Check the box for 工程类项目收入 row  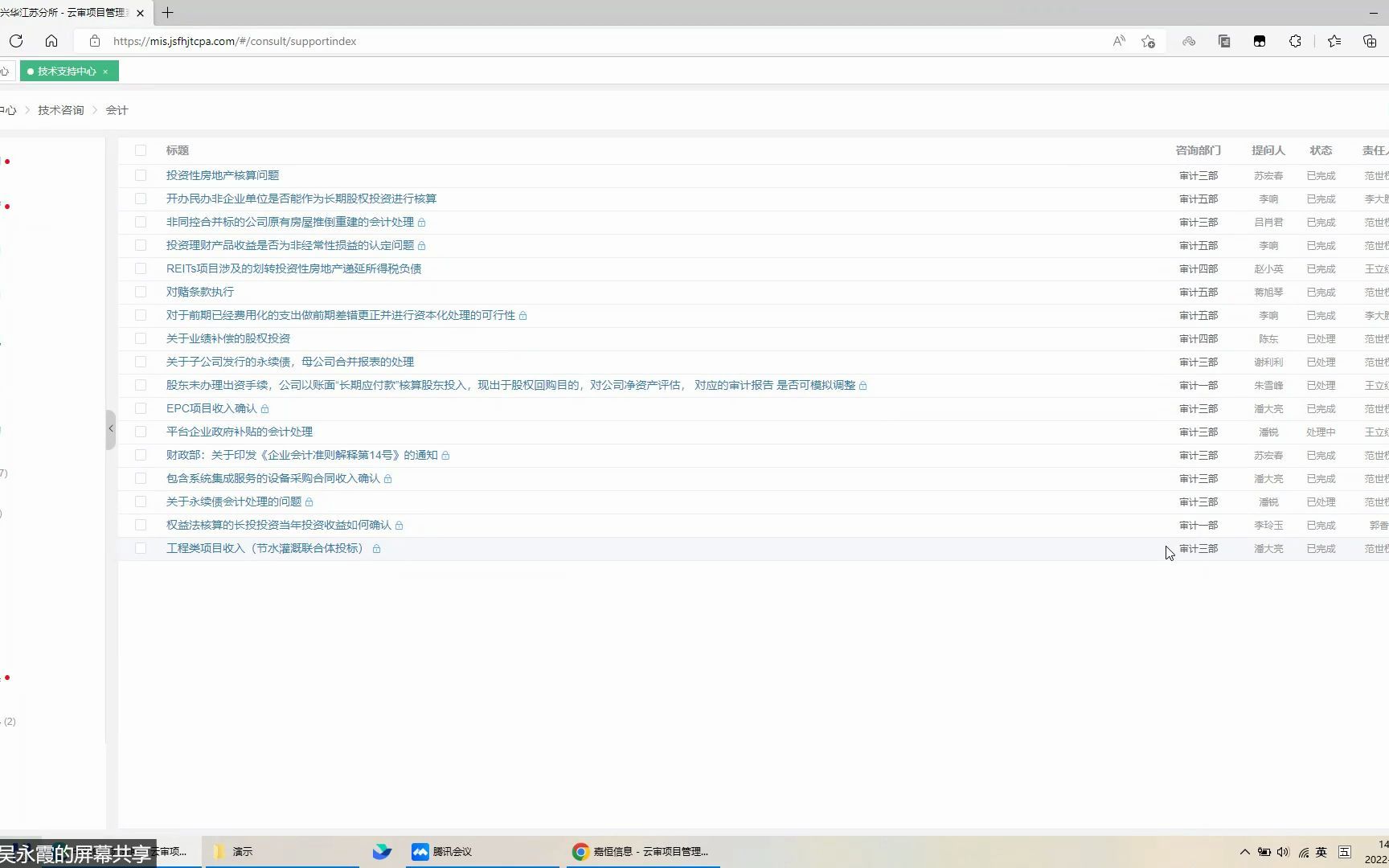coord(141,548)
